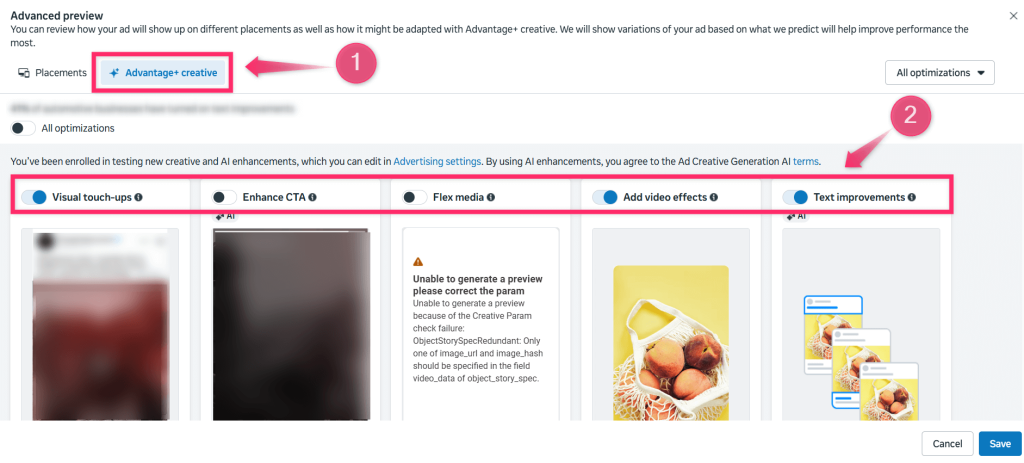
Task: Switch to the Placements tab
Action: pos(52,72)
